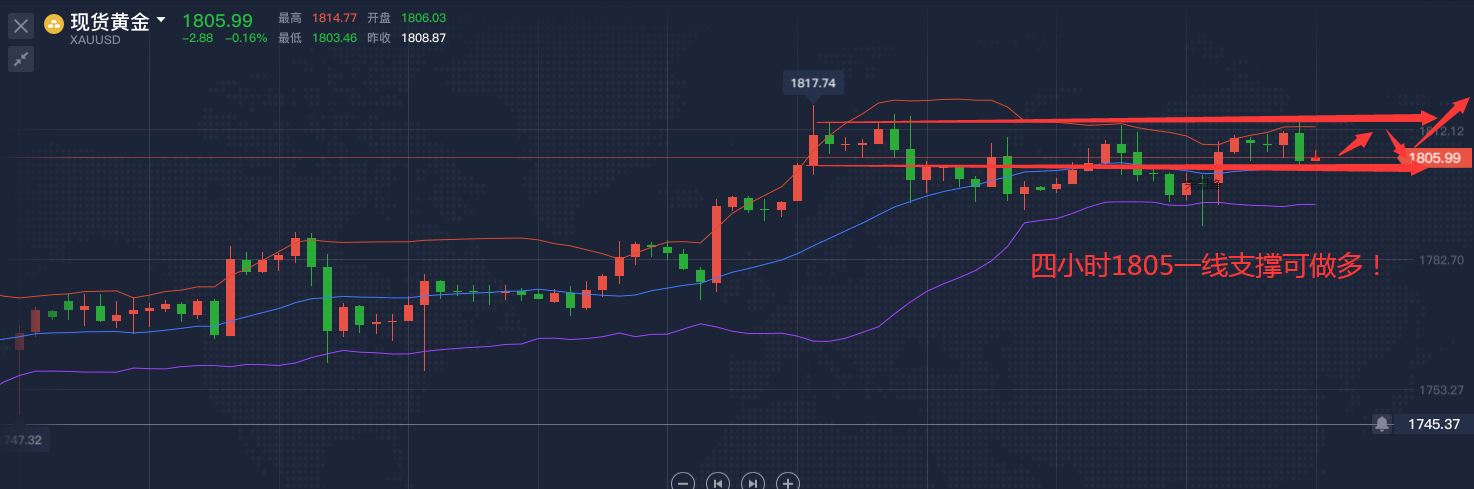
Task: Jump to the chart start with skip-back button
Action: coord(718,482)
